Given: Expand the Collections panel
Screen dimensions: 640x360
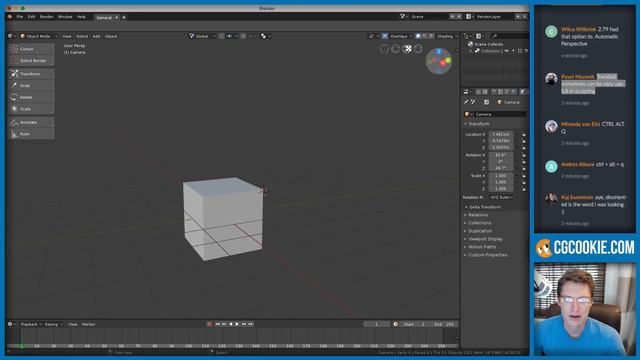Looking at the screenshot, I should point(480,223).
